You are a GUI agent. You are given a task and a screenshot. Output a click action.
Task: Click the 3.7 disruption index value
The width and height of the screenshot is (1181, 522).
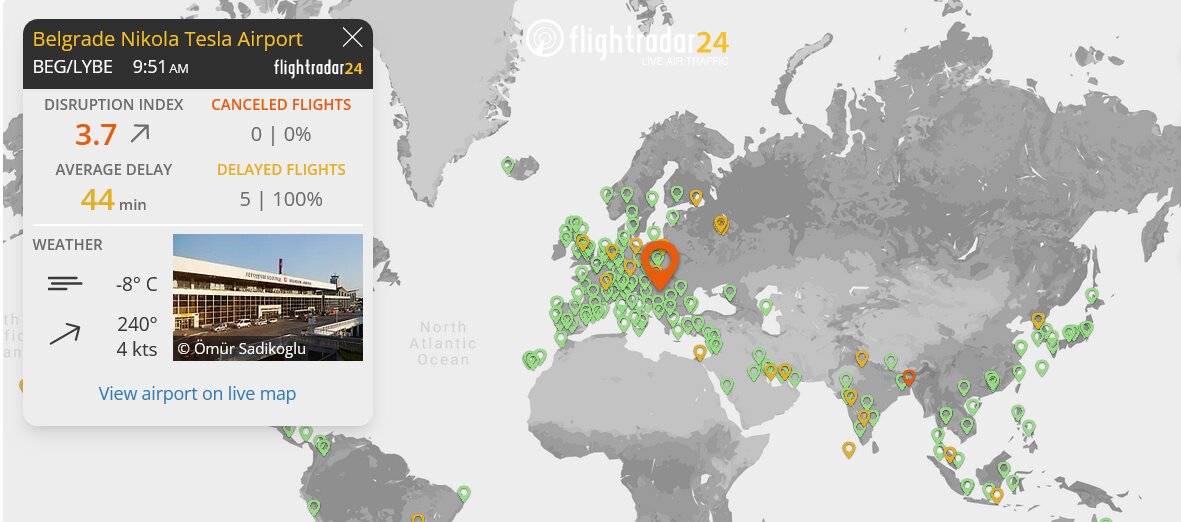pyautogui.click(x=96, y=134)
